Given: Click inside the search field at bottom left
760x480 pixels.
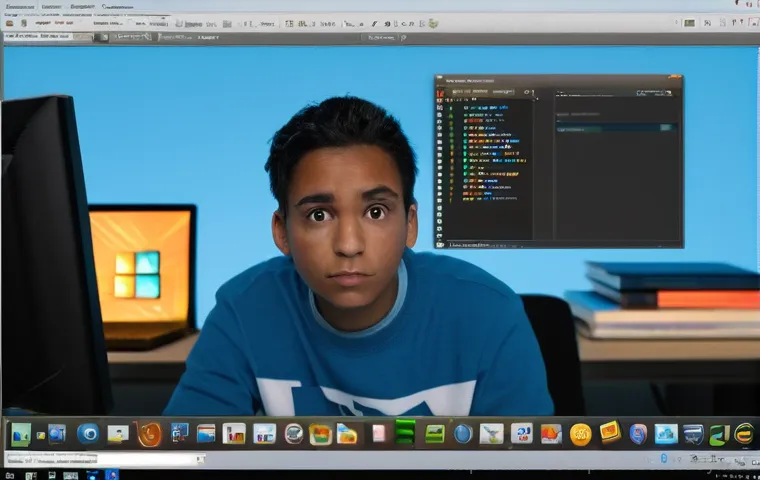Looking at the screenshot, I should pos(100,459).
